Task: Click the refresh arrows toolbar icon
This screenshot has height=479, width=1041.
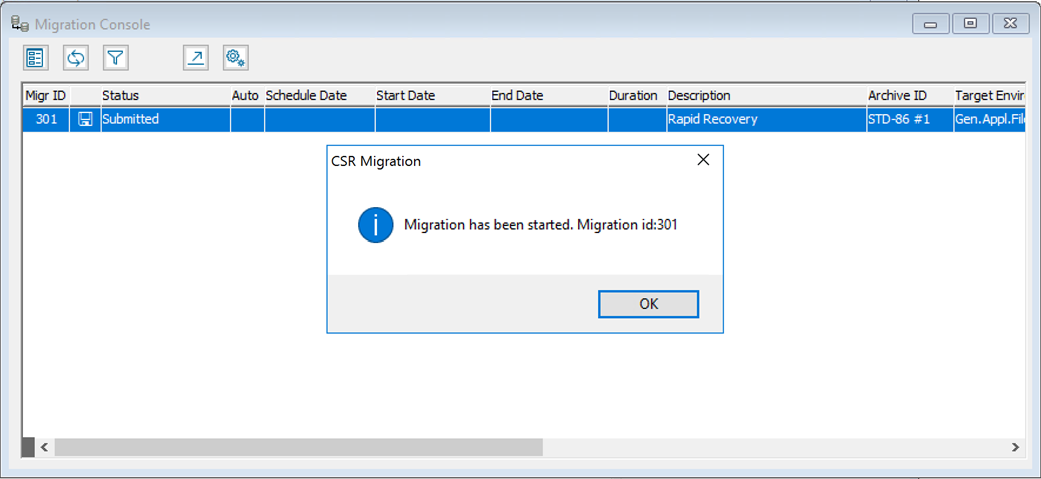Action: 76,58
